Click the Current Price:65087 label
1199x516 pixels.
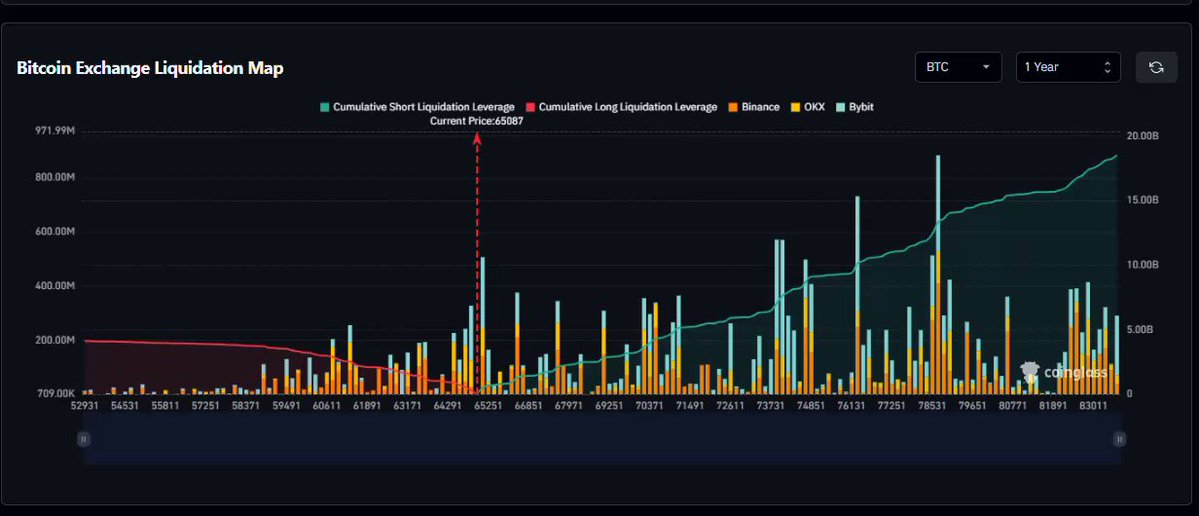coord(476,121)
